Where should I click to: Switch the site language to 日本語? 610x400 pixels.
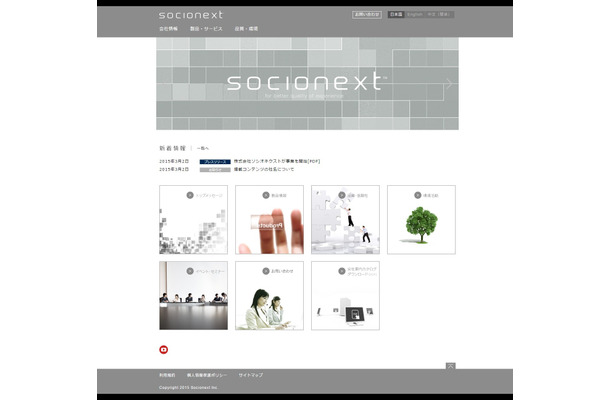point(396,14)
